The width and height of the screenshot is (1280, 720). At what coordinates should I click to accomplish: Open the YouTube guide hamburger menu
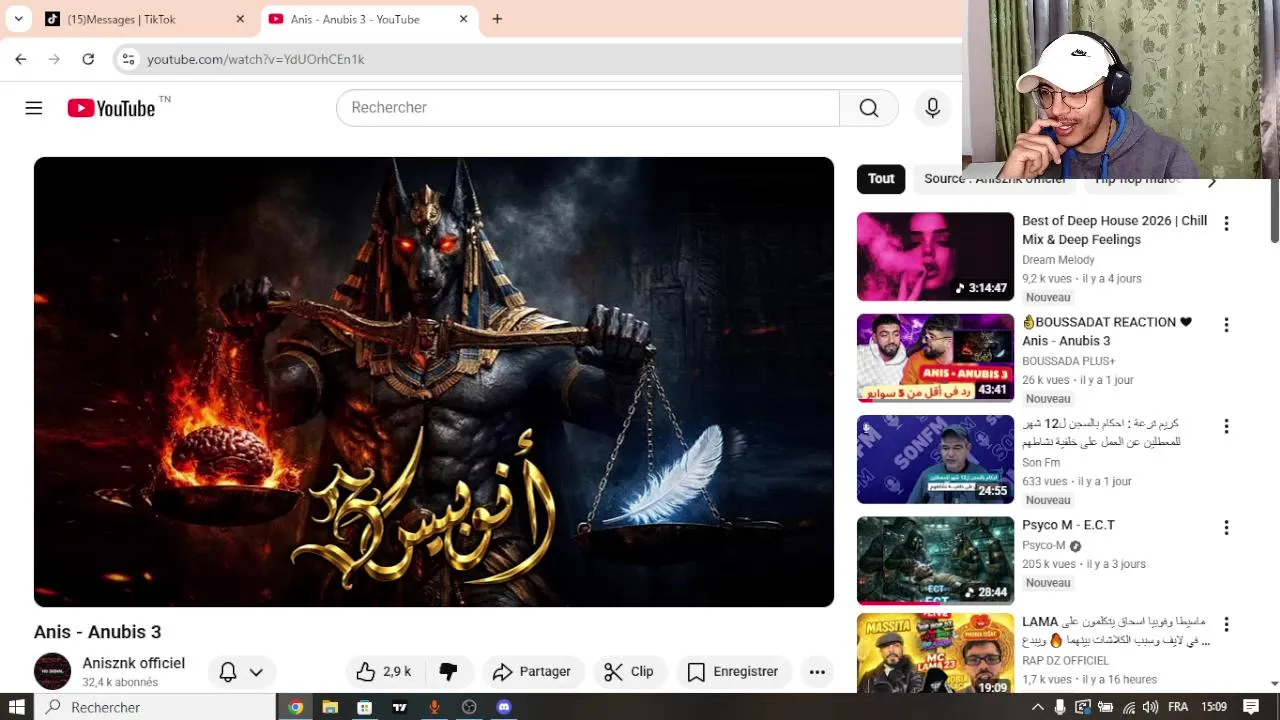(34, 108)
